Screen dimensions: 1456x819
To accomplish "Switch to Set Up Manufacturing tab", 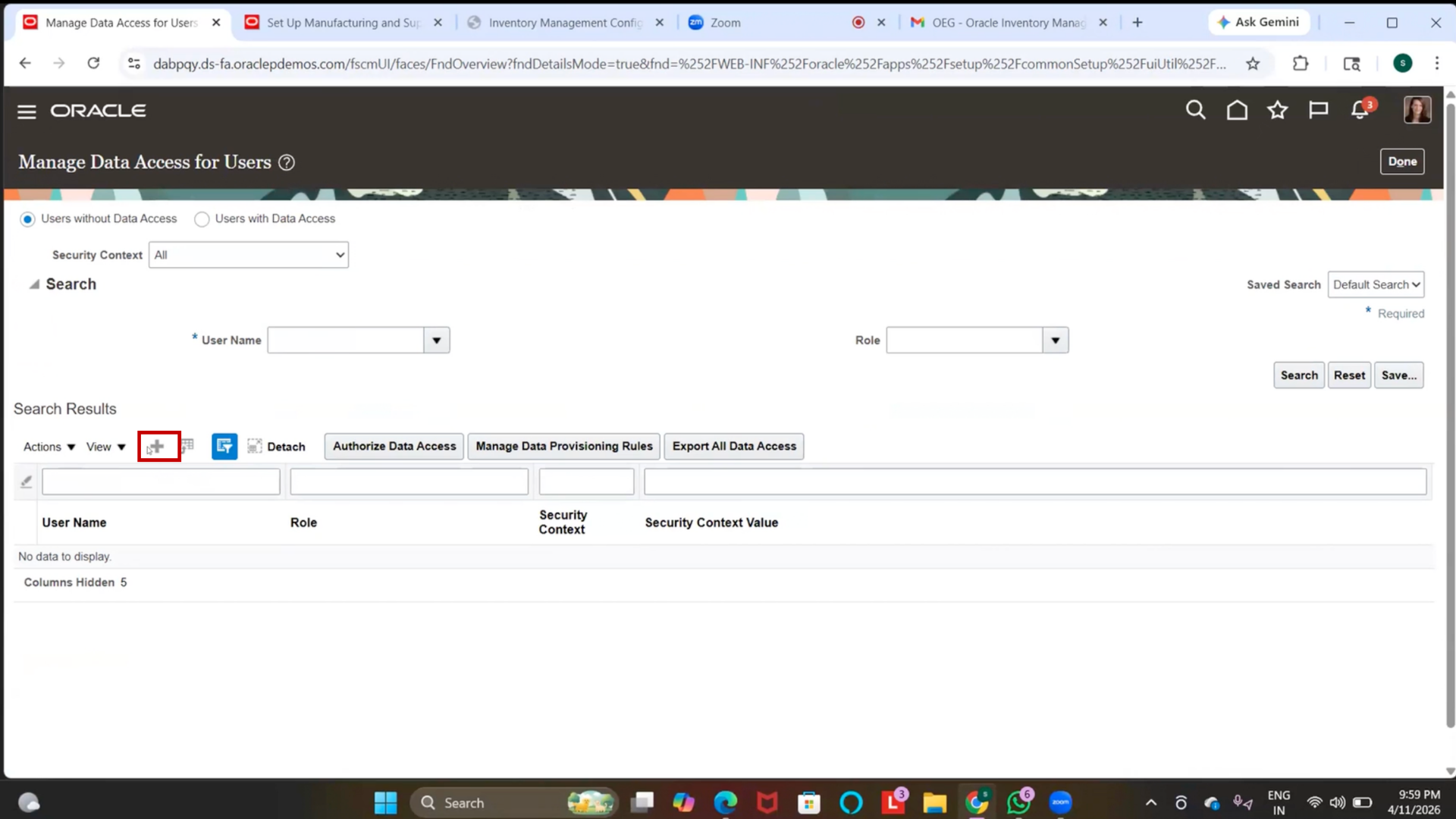I will tap(343, 23).
